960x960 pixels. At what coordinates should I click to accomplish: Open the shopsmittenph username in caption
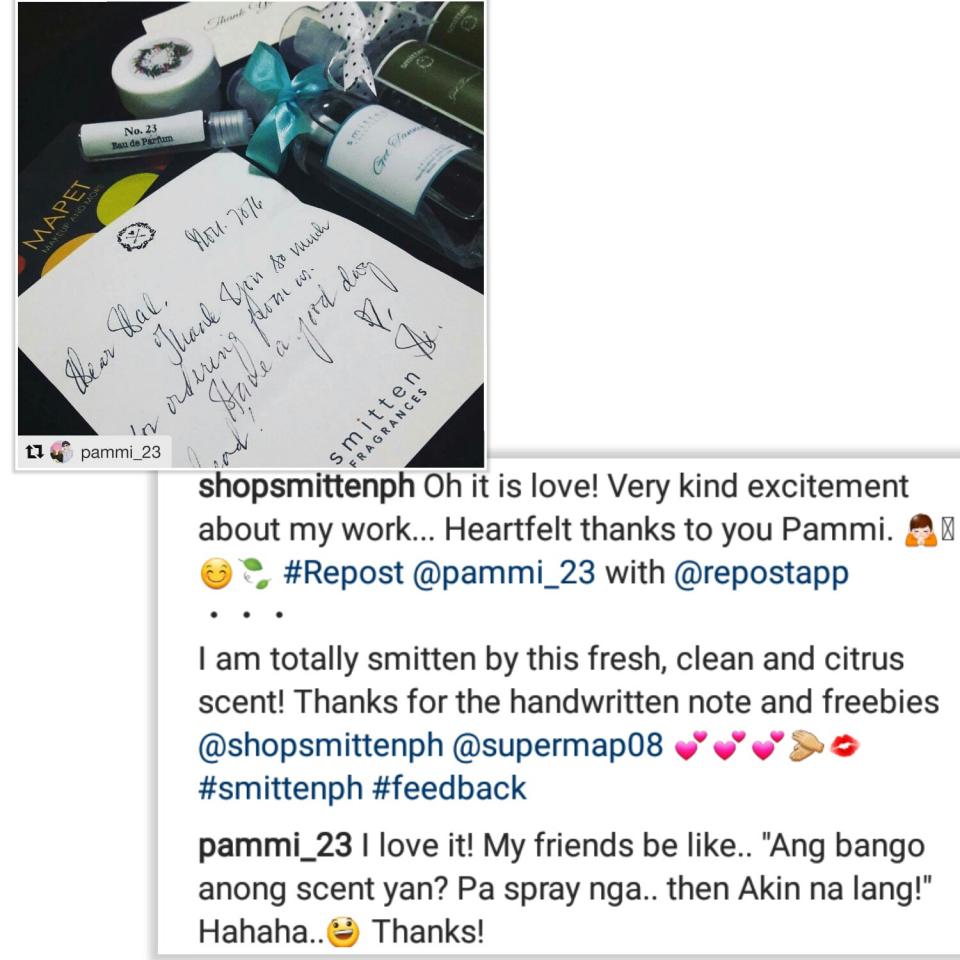306,487
